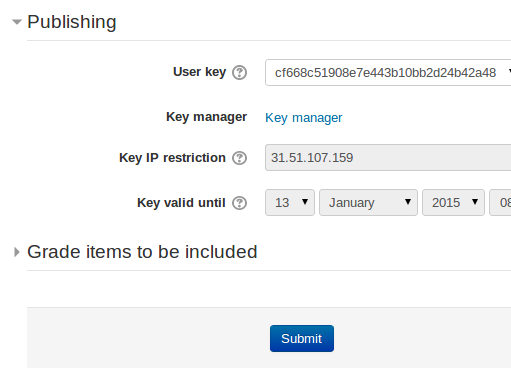Click the Key IP restriction label
Image resolution: width=511 pixels, height=368 pixels.
pos(172,158)
